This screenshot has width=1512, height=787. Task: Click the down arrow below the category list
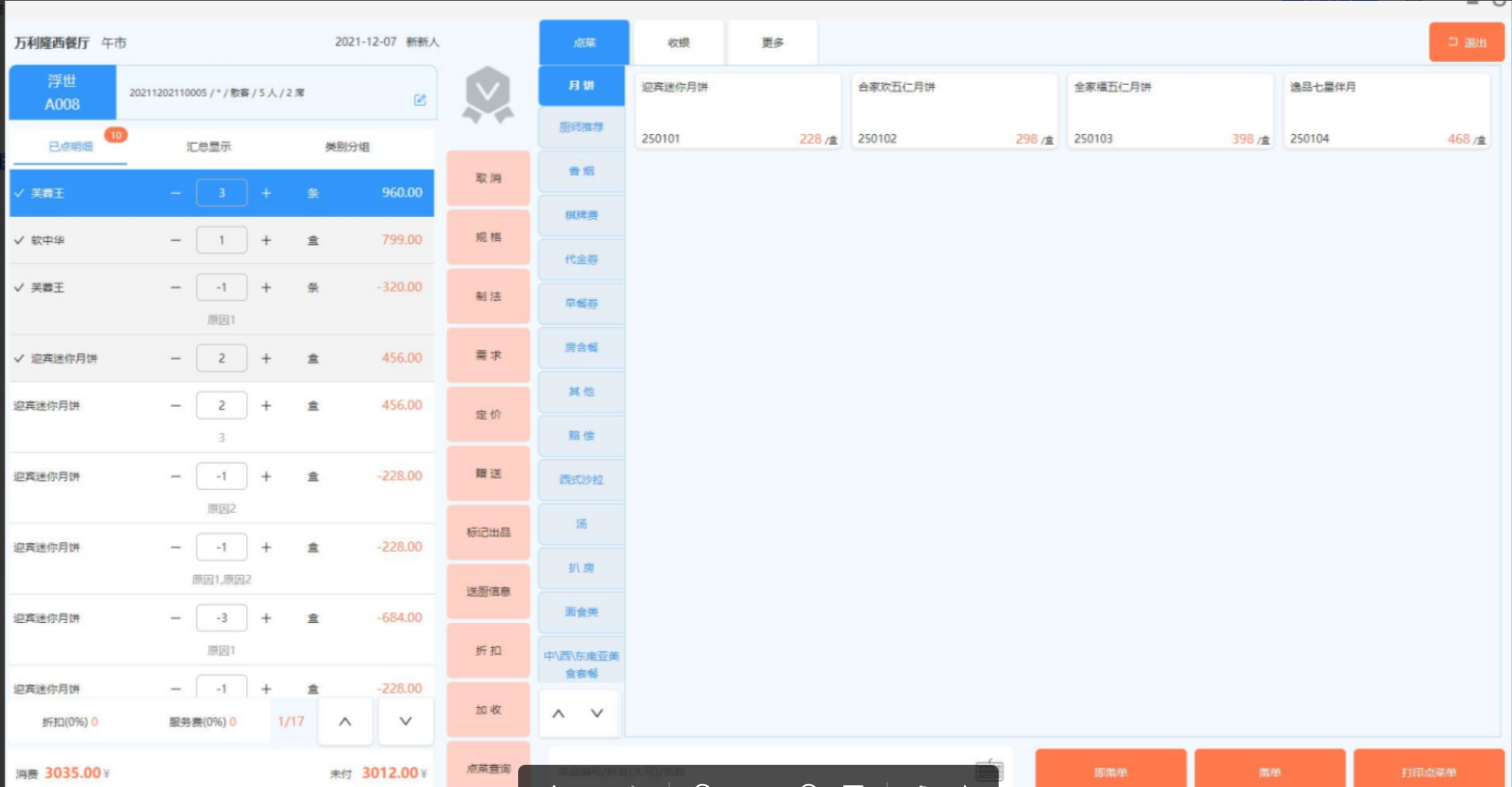[x=597, y=714]
